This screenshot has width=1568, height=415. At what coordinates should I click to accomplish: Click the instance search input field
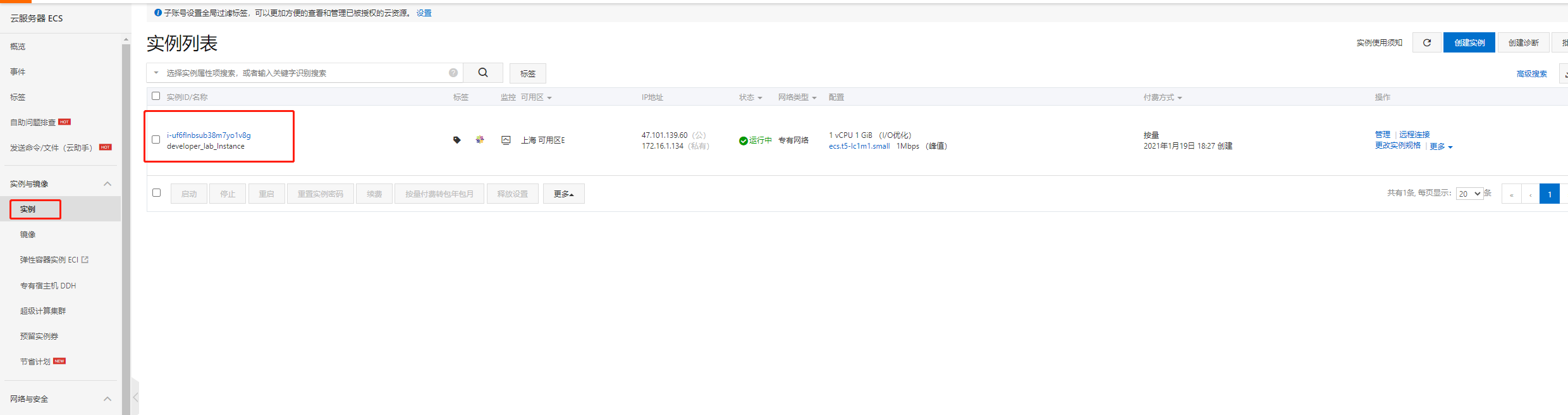(303, 73)
